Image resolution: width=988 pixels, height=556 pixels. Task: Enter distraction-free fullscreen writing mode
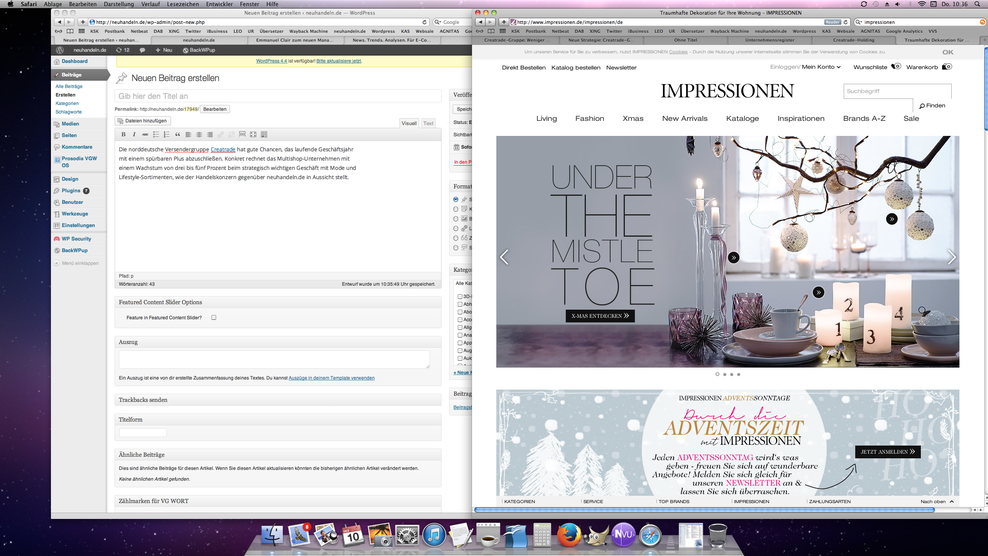[x=253, y=134]
